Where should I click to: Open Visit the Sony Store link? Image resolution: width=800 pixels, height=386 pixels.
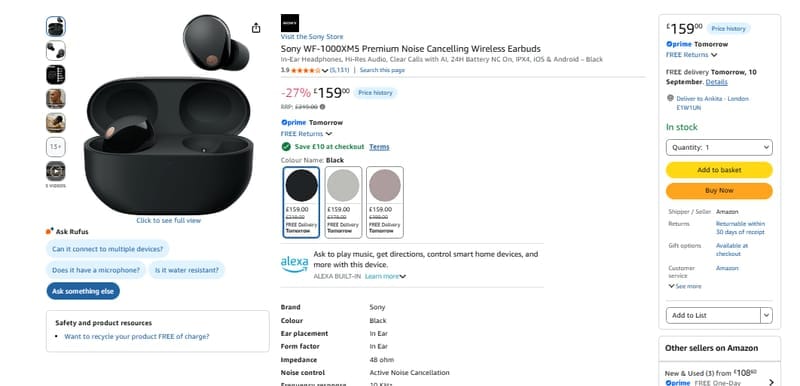pyautogui.click(x=312, y=37)
